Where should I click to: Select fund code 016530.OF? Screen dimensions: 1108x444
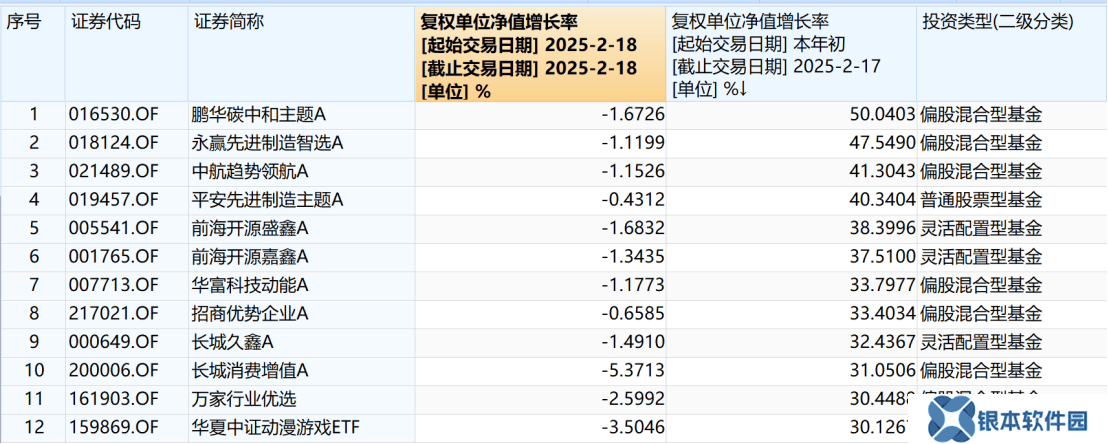108,115
